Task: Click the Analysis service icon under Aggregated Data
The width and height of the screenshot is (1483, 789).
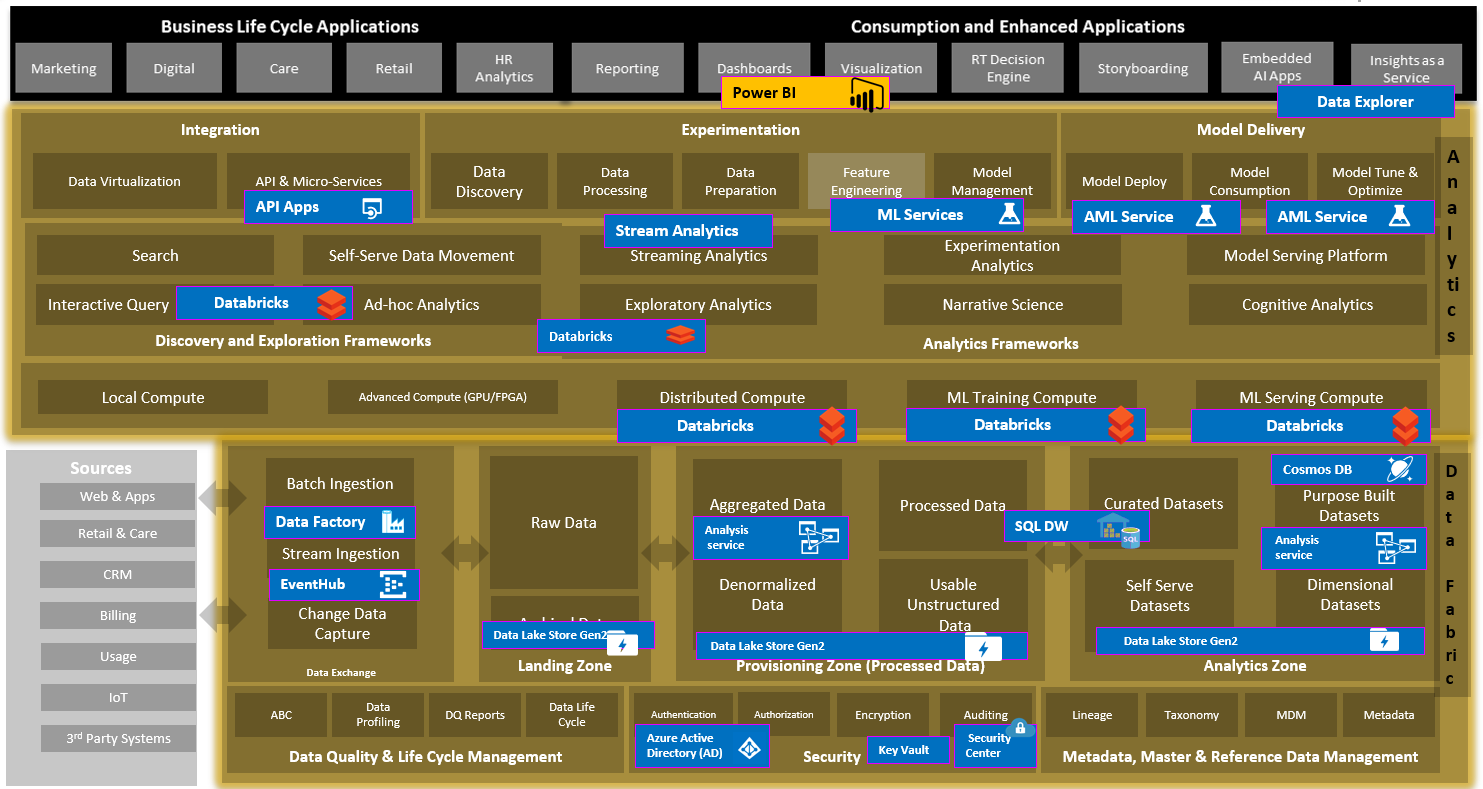Action: click(820, 537)
